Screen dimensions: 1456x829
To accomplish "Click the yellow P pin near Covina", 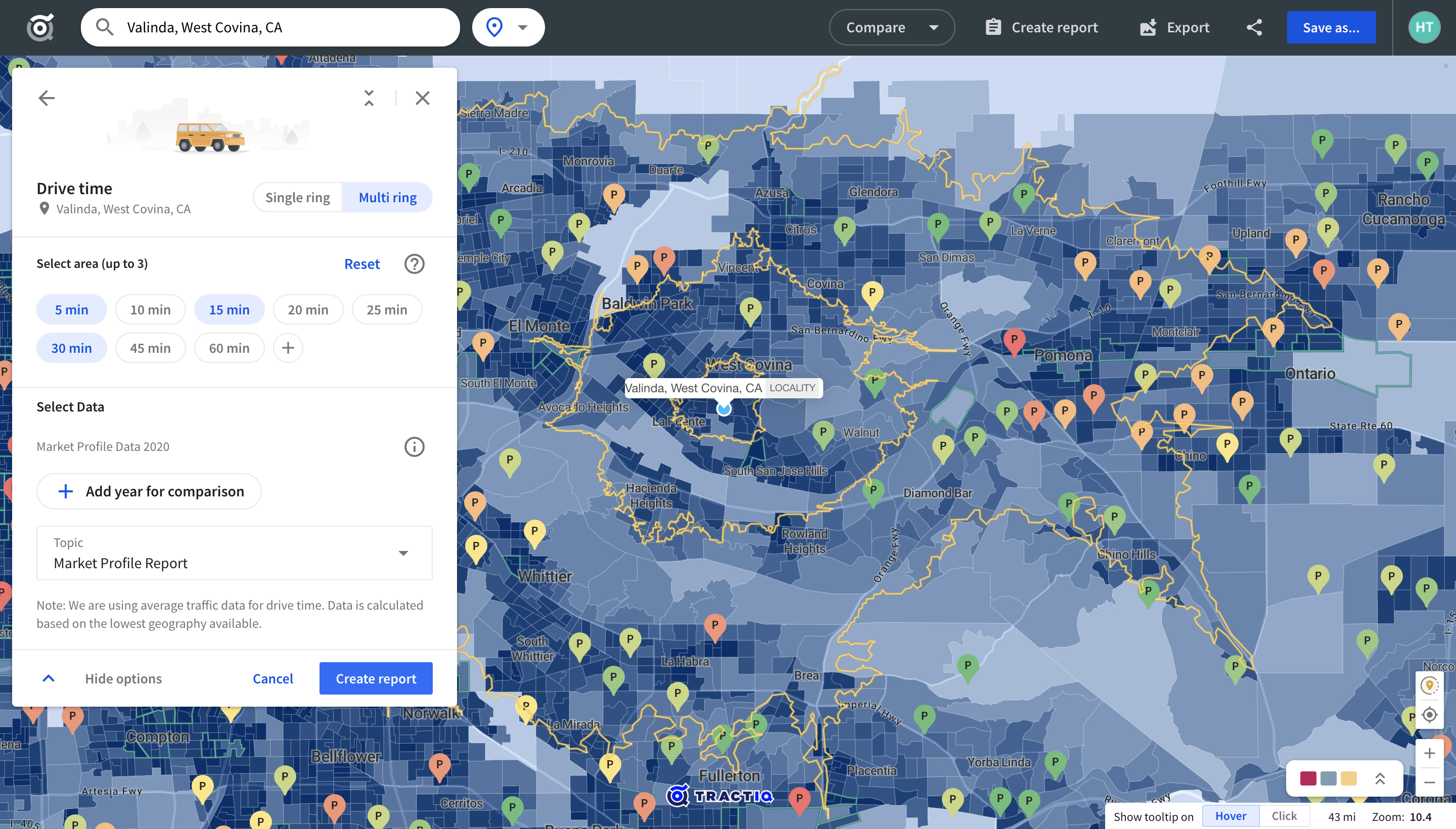I will tap(872, 295).
